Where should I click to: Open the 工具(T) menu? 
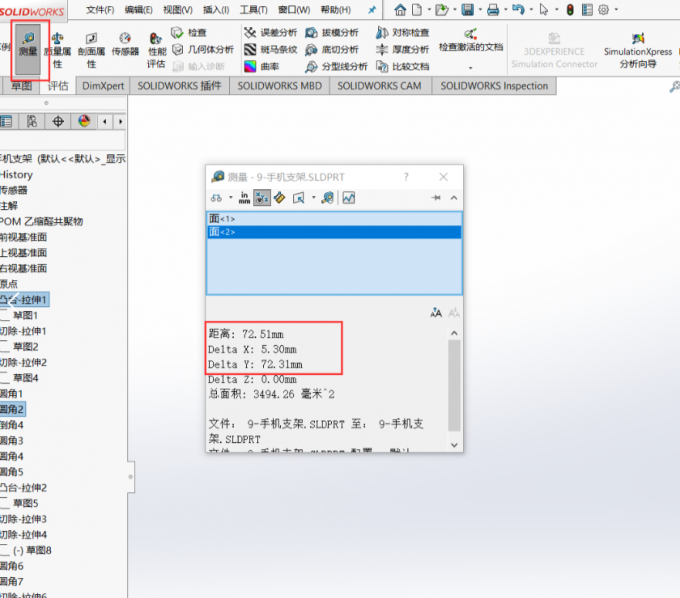[254, 10]
